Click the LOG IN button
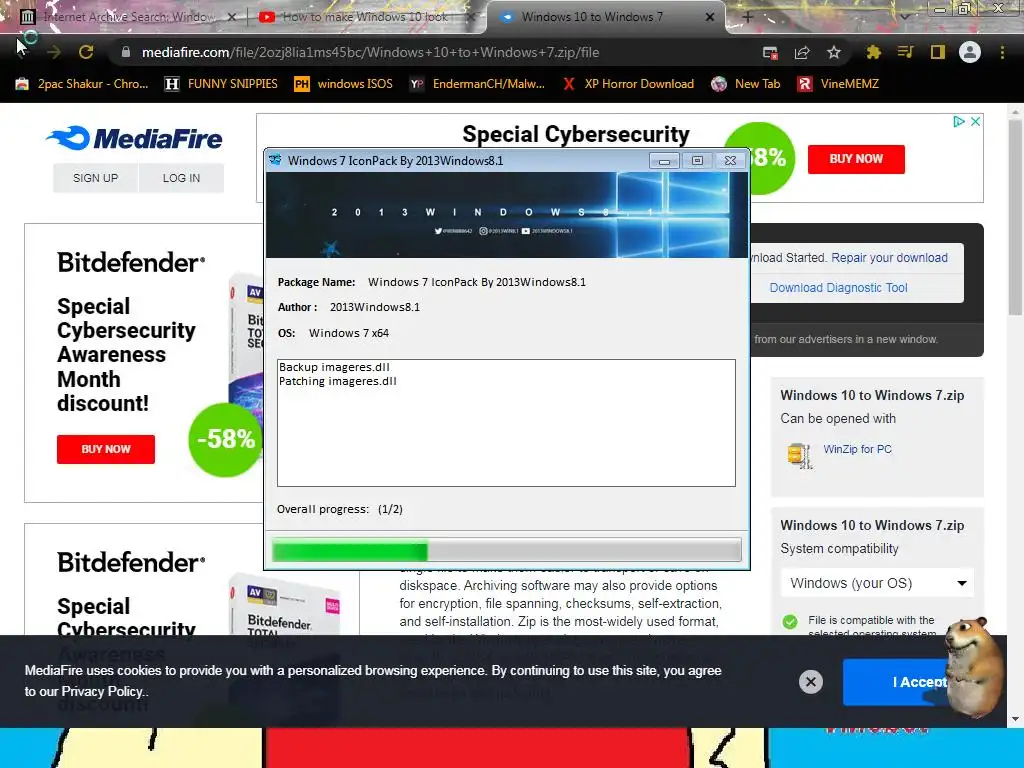This screenshot has height=768, width=1024. (182, 178)
